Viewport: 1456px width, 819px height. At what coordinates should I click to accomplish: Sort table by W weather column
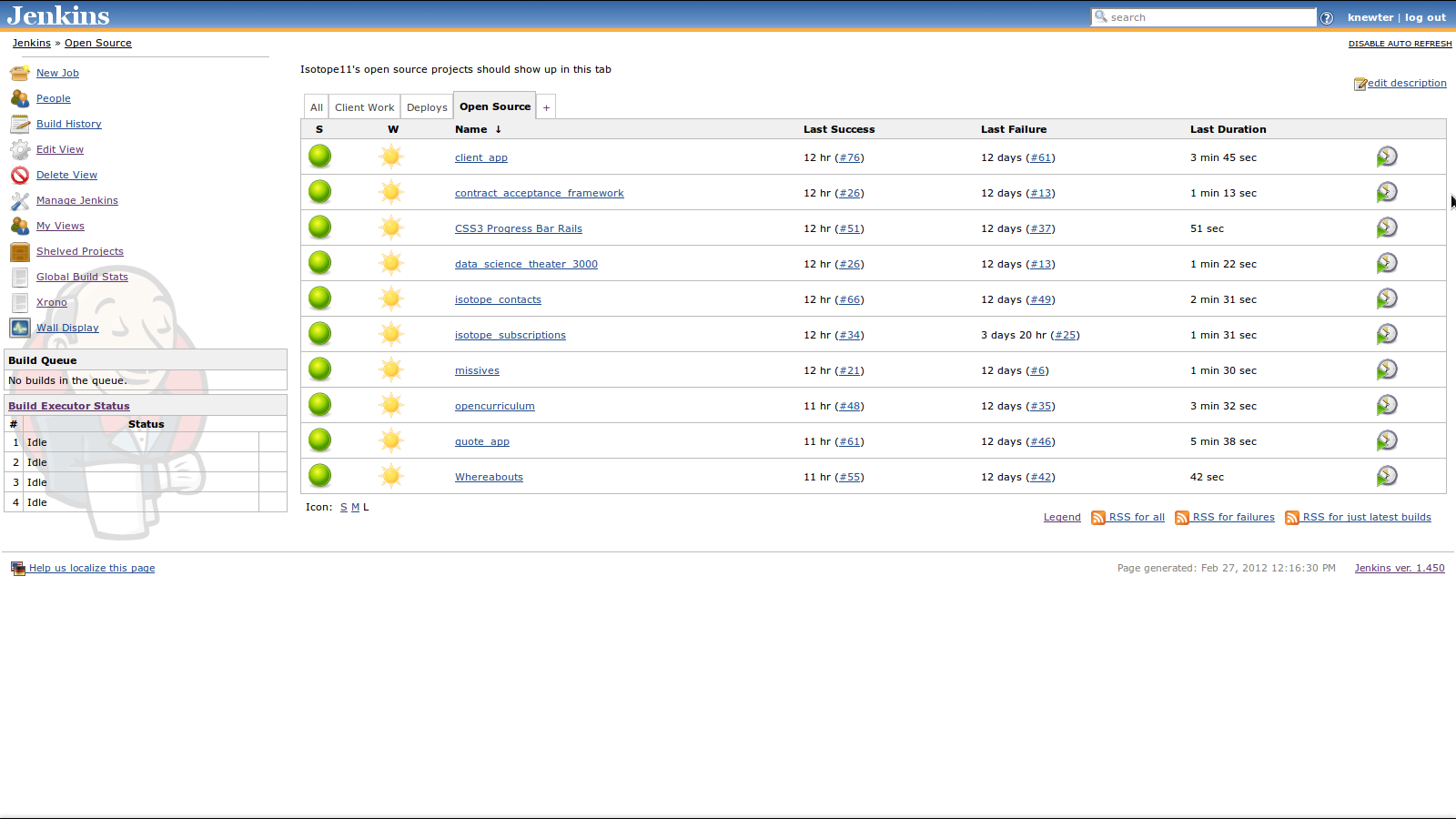(x=393, y=129)
